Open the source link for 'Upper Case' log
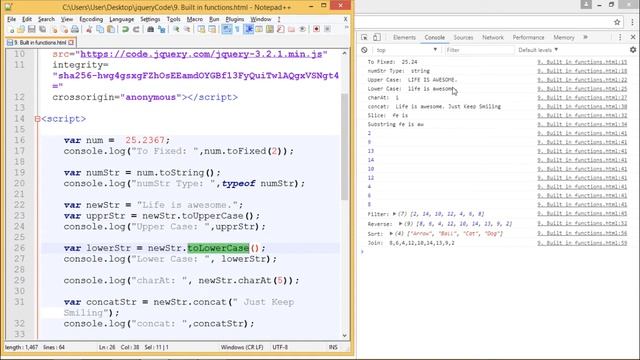Image resolution: width=640 pixels, height=360 pixels. [x=582, y=80]
